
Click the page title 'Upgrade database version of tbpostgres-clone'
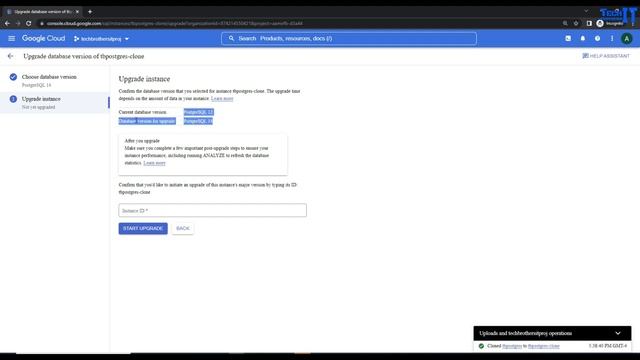[84, 56]
